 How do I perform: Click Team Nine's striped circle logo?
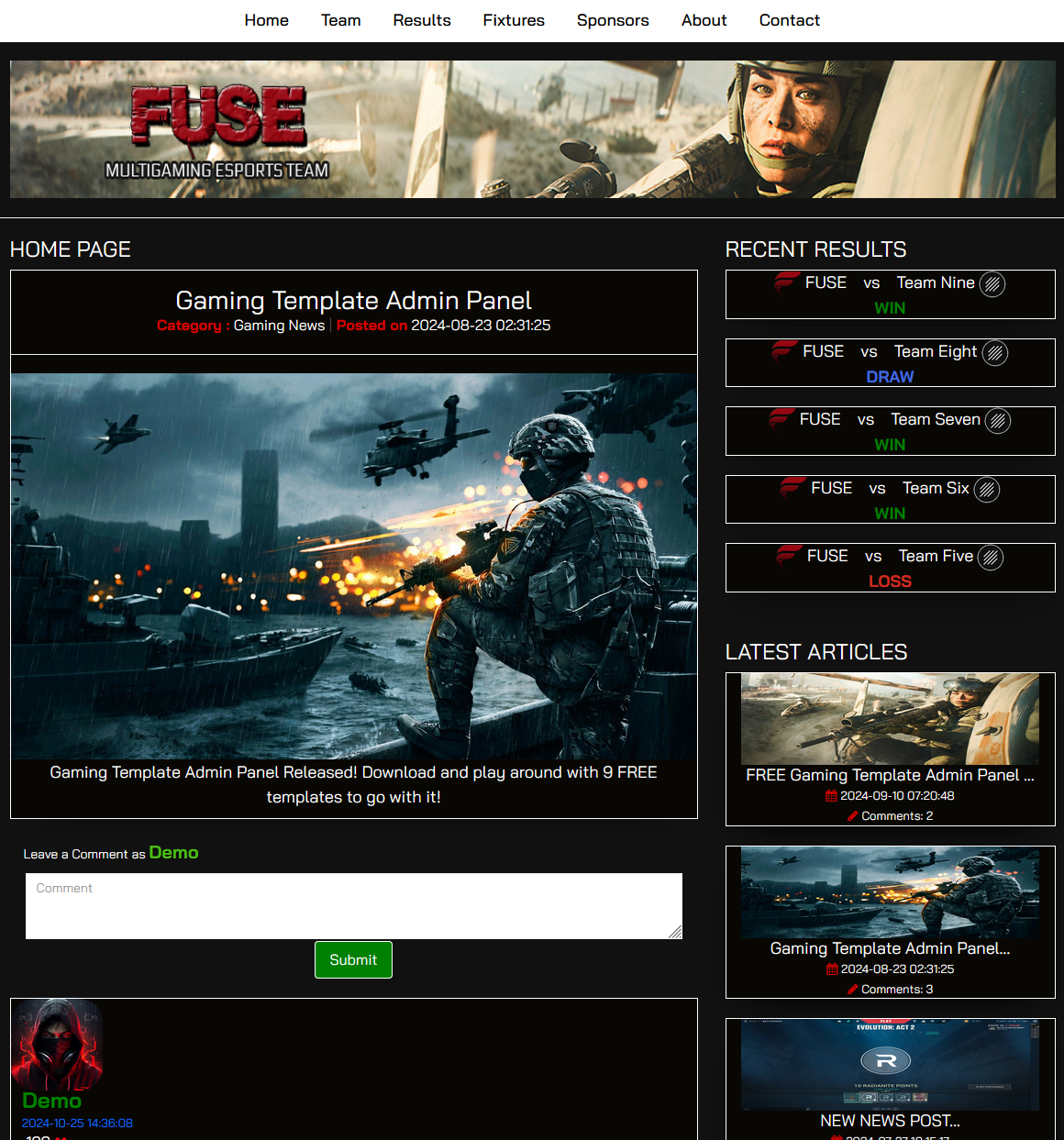(x=992, y=284)
